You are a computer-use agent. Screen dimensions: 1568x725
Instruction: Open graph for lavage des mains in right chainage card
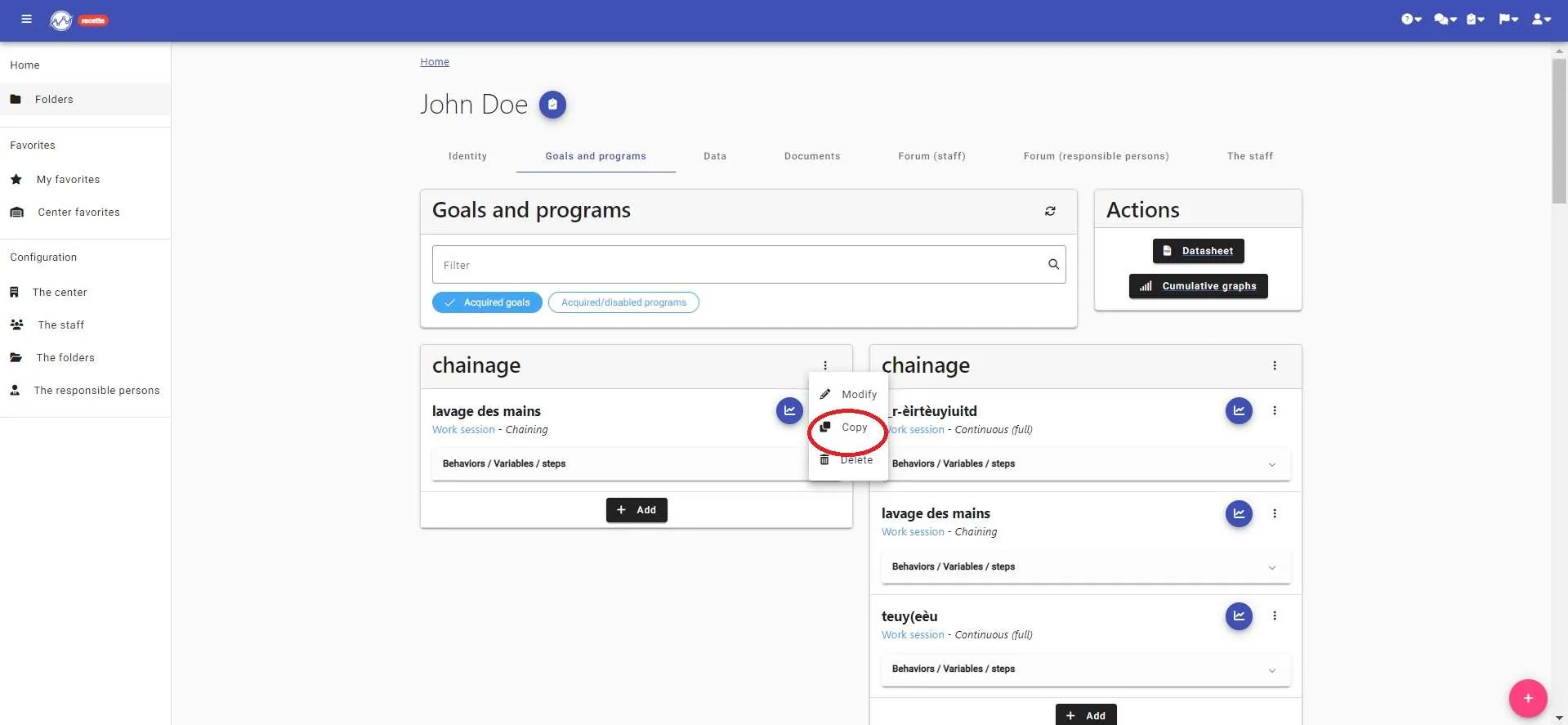(1239, 514)
